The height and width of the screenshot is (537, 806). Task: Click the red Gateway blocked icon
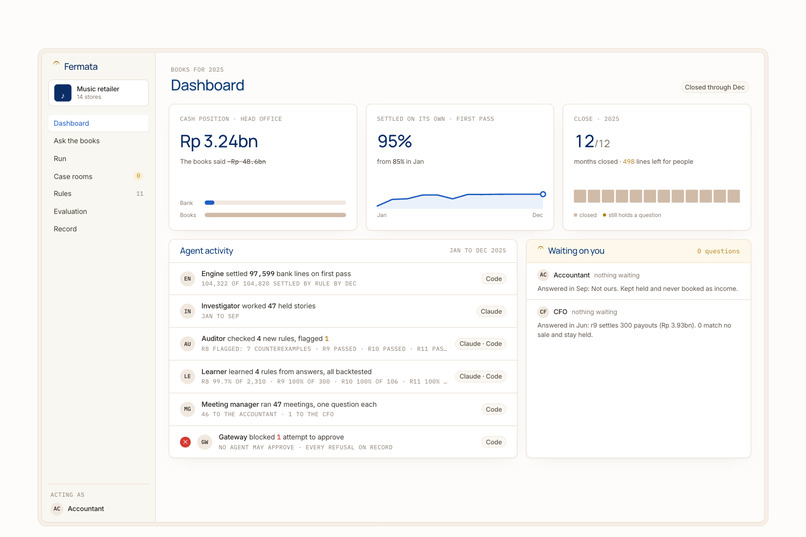point(186,442)
